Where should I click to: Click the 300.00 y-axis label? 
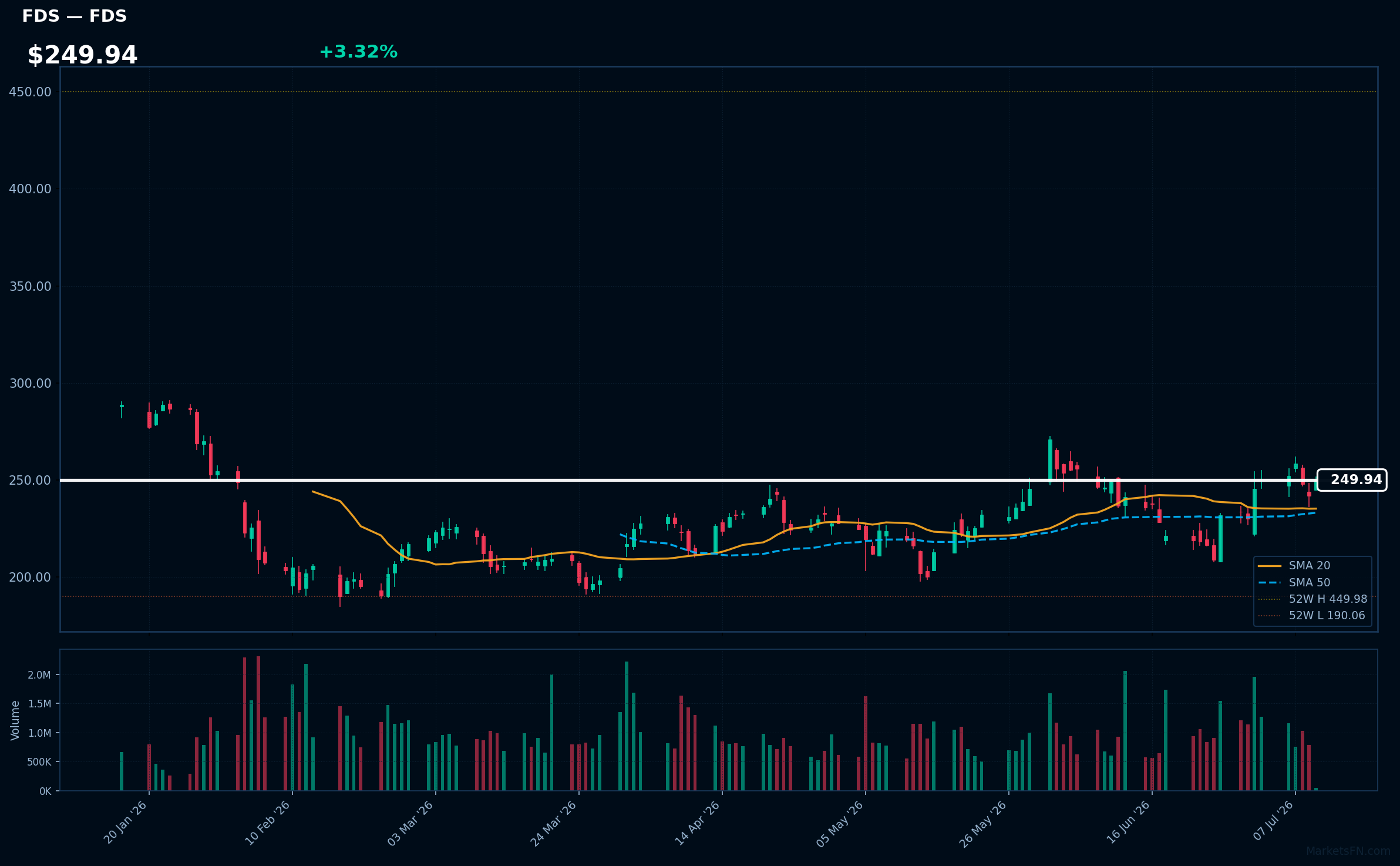point(30,384)
